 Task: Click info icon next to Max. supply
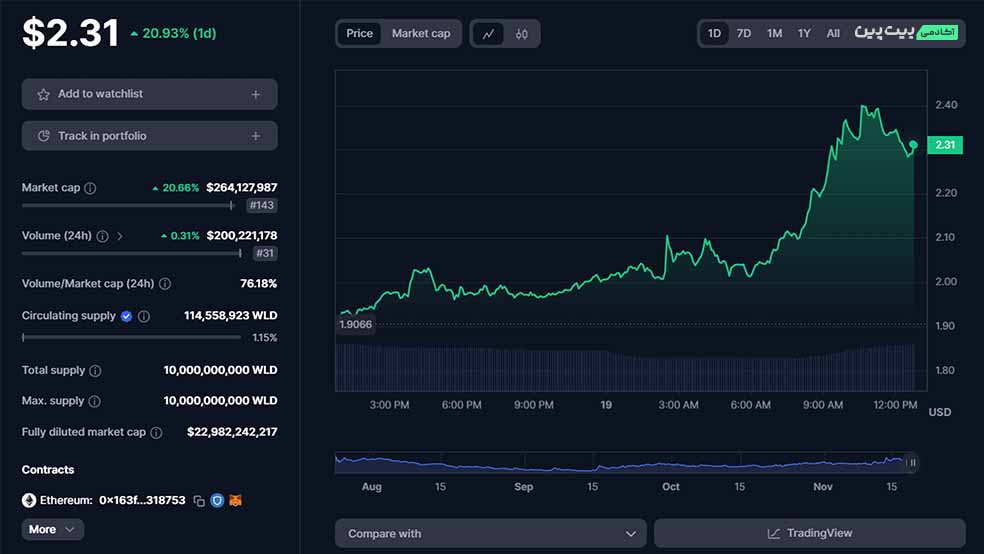[94, 402]
